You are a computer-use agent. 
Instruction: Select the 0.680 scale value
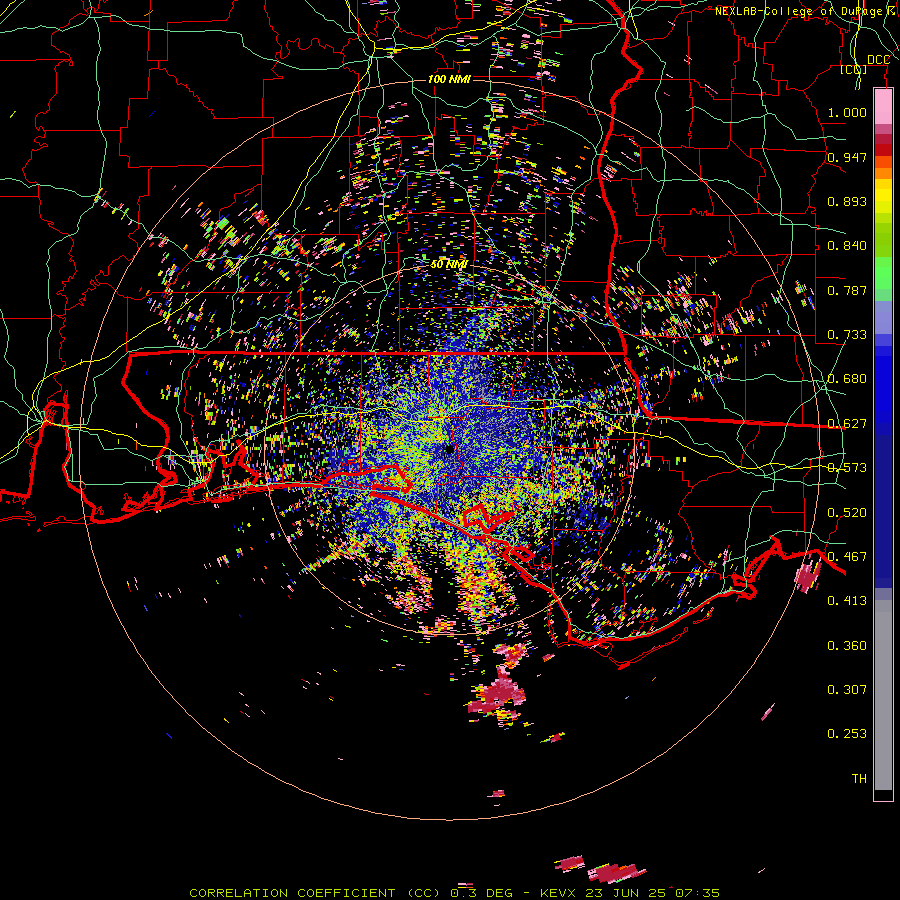[x=847, y=379]
